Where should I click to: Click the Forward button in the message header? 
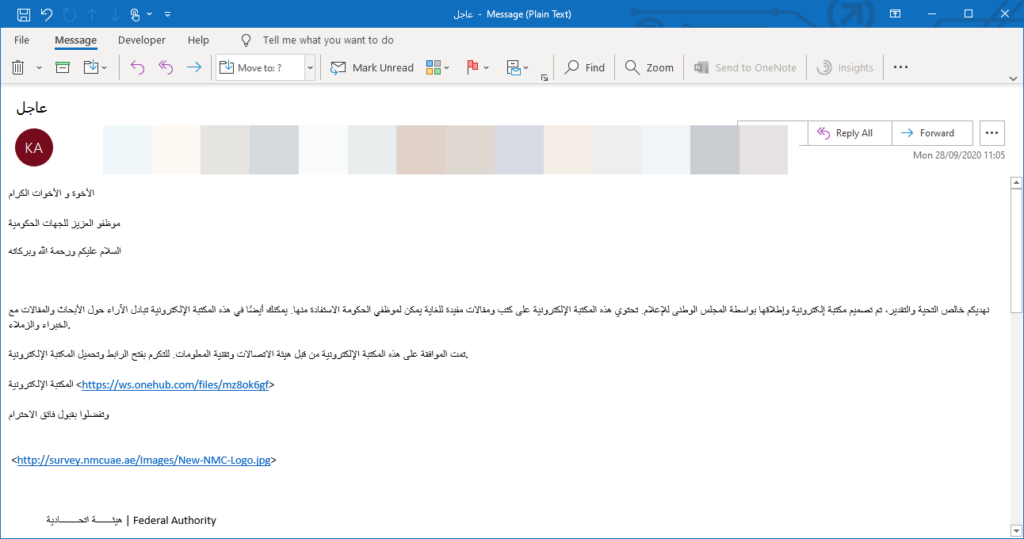(x=932, y=133)
